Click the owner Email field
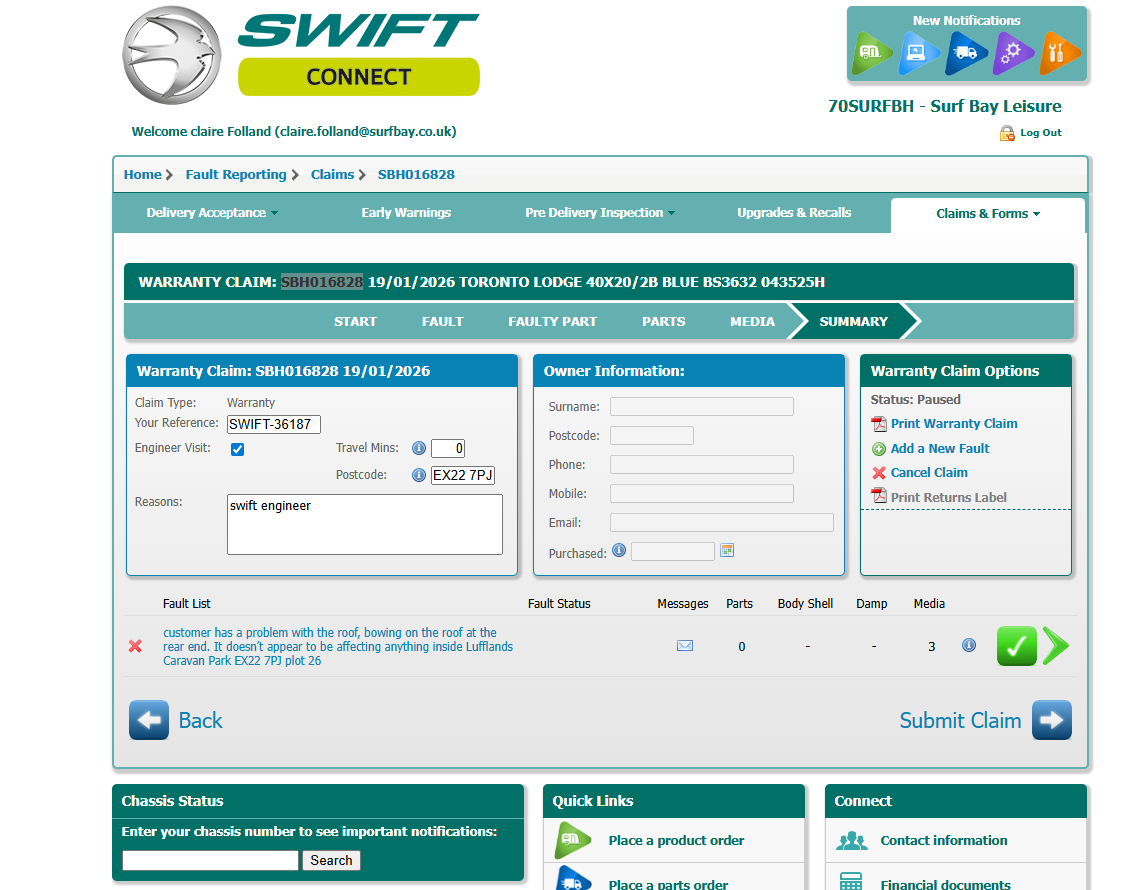This screenshot has height=890, width=1141. pos(722,523)
